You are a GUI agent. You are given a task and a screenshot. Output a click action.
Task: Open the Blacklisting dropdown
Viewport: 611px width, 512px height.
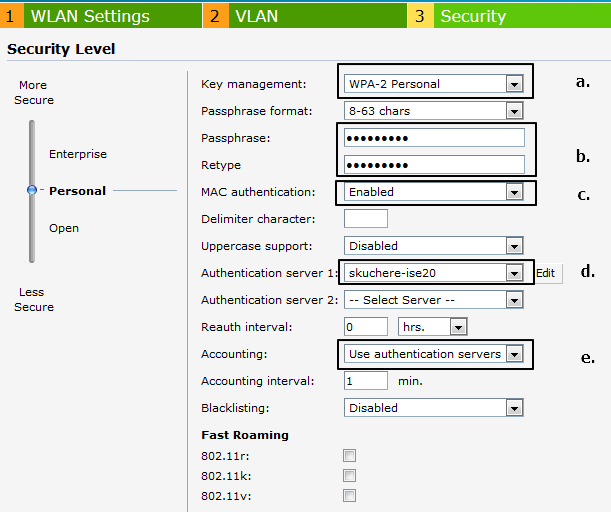pos(433,408)
